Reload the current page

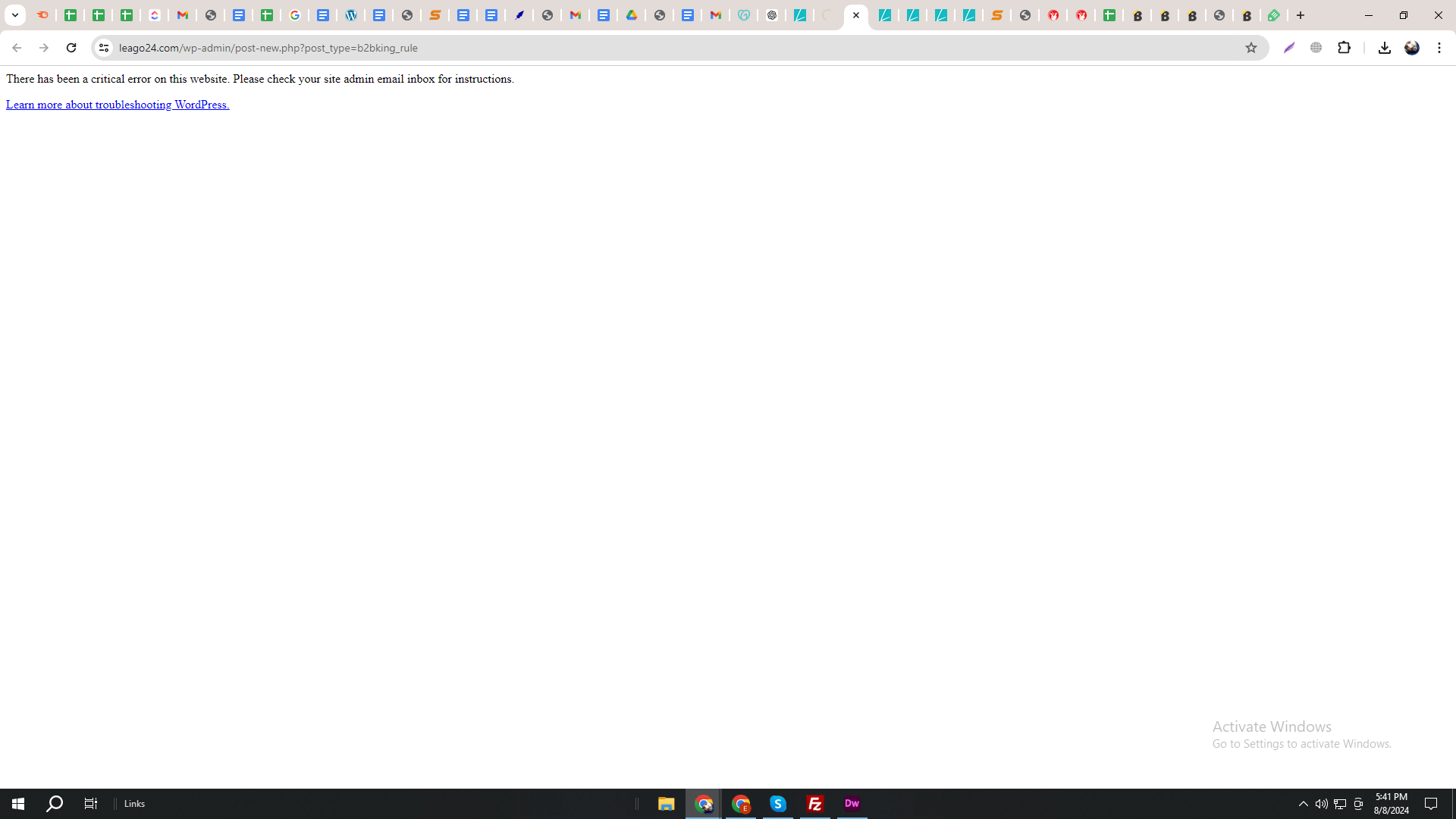tap(71, 48)
